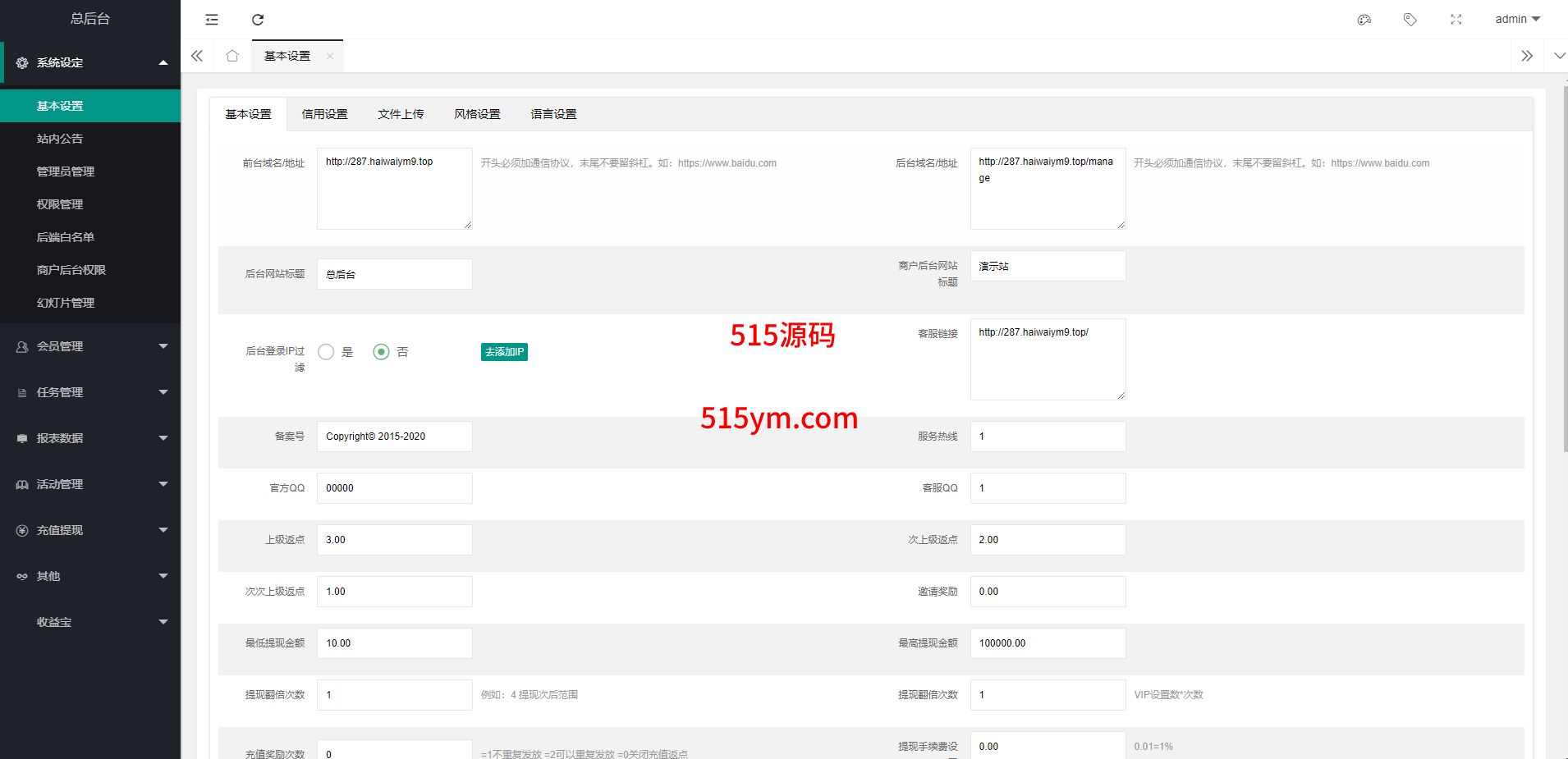Click the 去添加IP button

click(x=504, y=352)
